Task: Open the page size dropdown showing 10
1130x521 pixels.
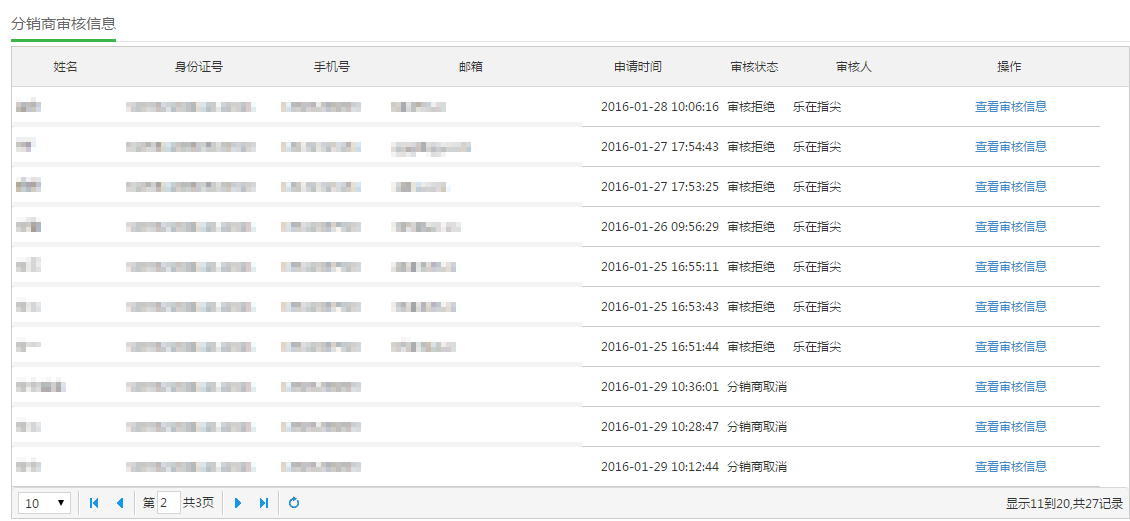Action: click(x=45, y=503)
